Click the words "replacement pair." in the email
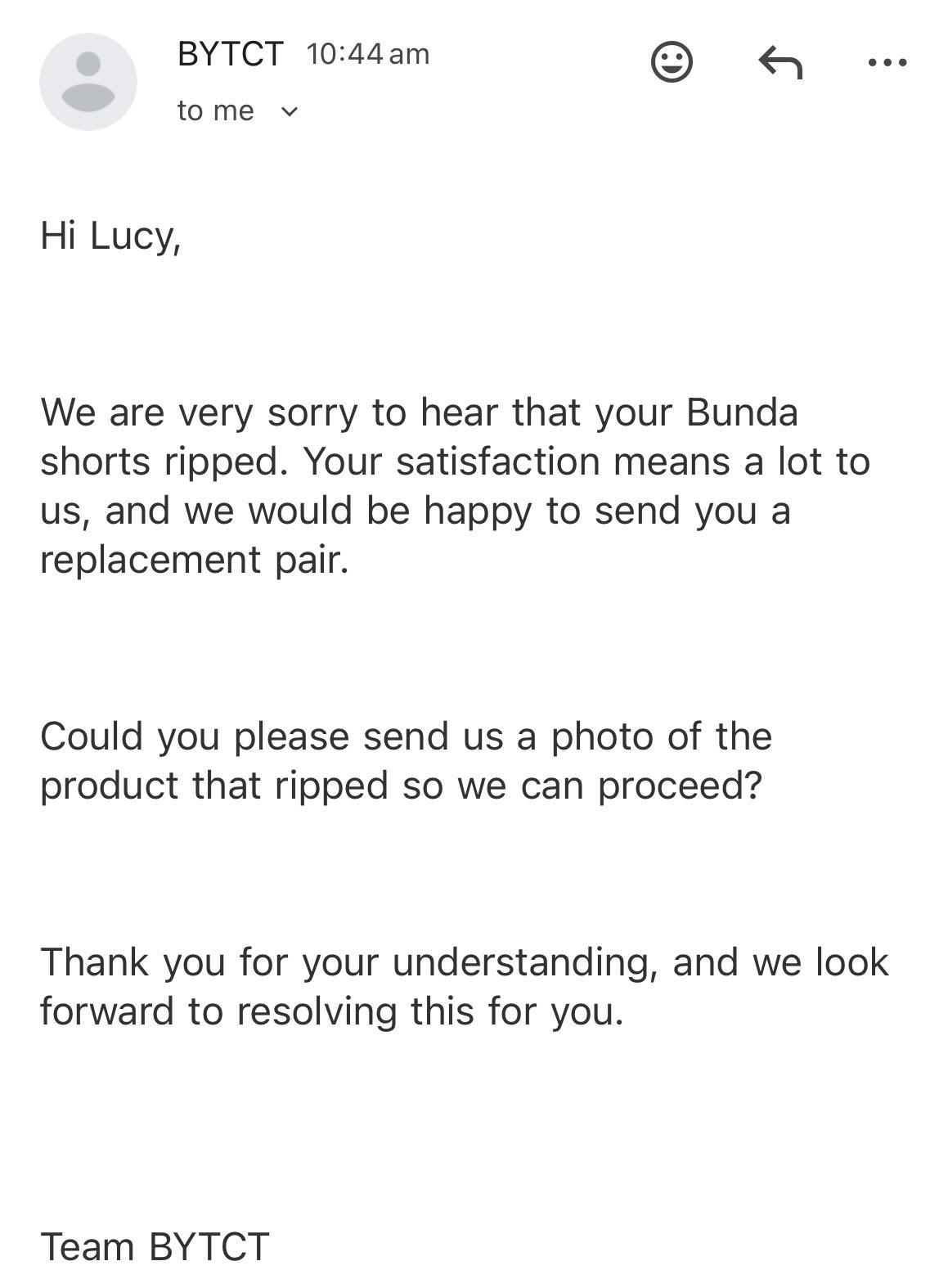 pyautogui.click(x=195, y=560)
